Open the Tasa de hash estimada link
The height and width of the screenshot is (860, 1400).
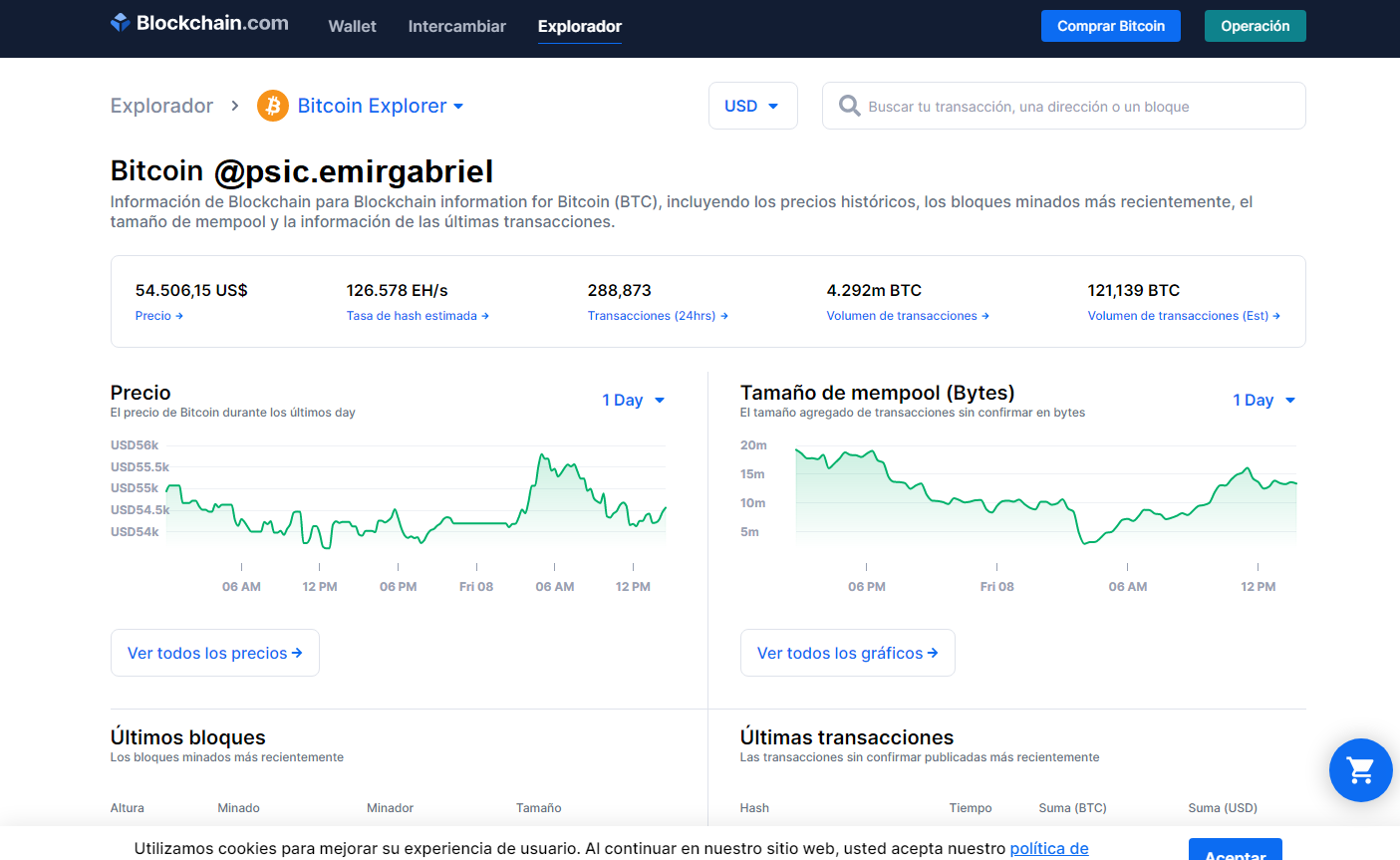tap(418, 316)
